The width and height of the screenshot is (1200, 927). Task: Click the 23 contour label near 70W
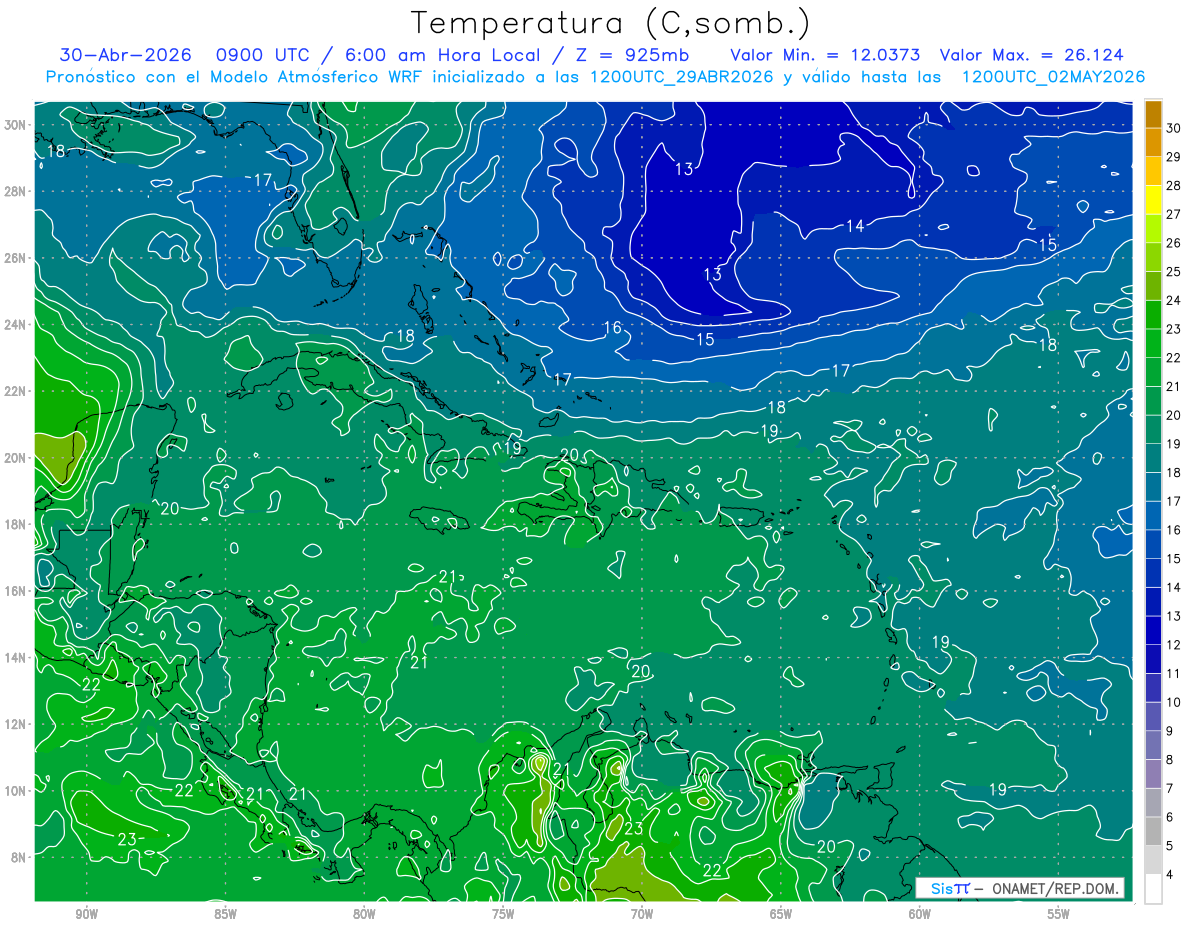(x=634, y=829)
